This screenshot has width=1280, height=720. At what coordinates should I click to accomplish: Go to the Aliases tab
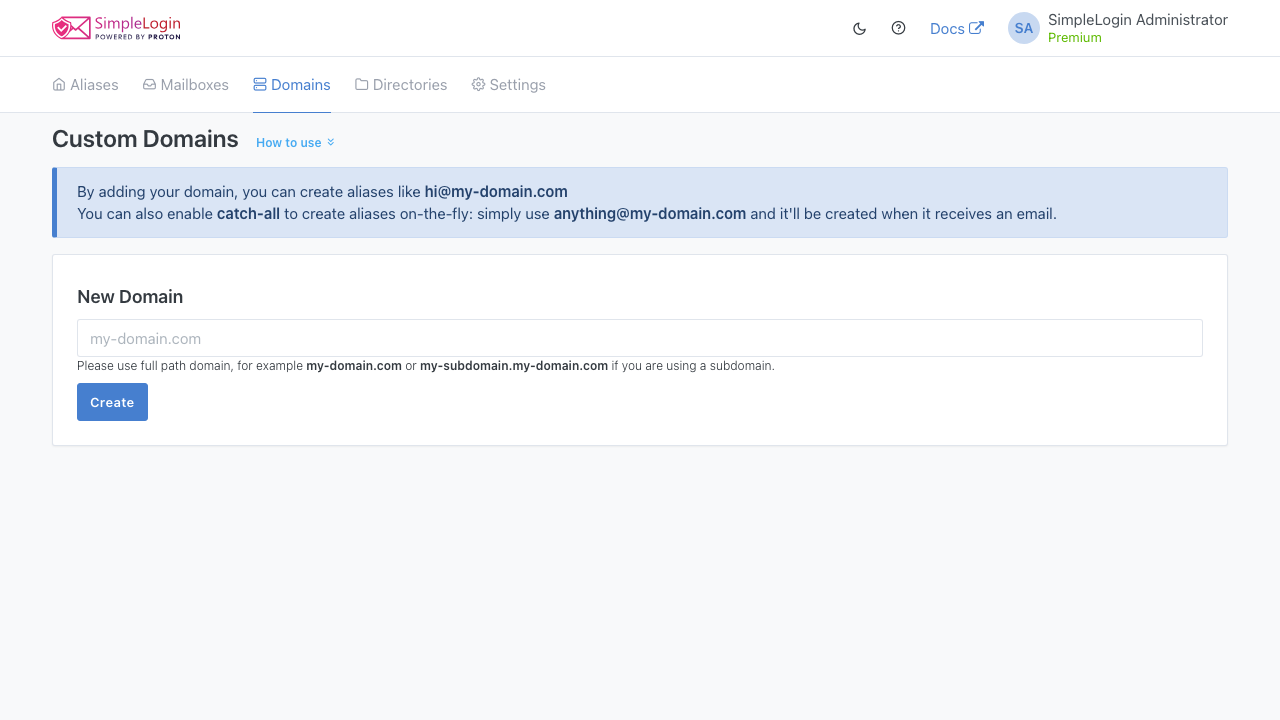(x=85, y=85)
